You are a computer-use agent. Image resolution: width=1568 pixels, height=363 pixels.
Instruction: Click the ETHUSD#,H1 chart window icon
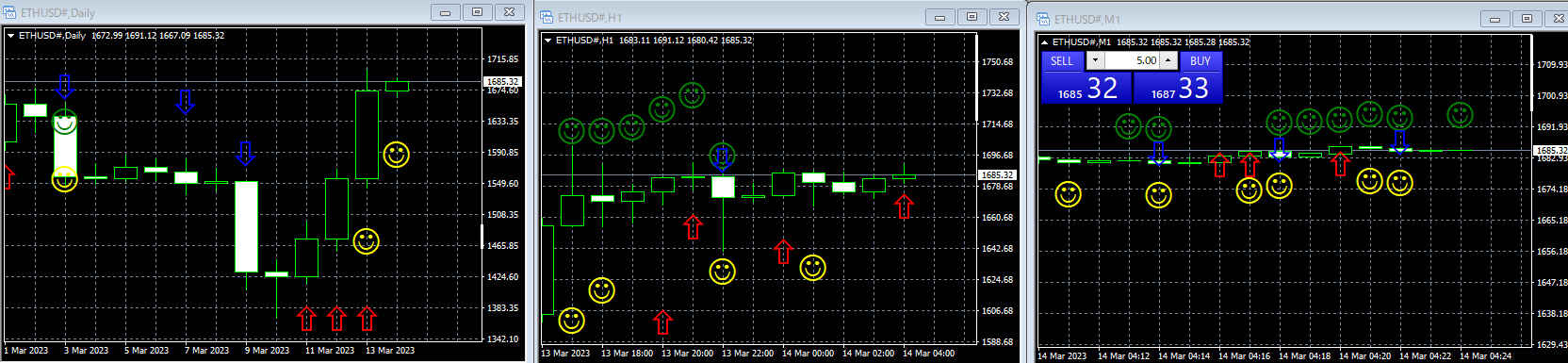tap(547, 17)
